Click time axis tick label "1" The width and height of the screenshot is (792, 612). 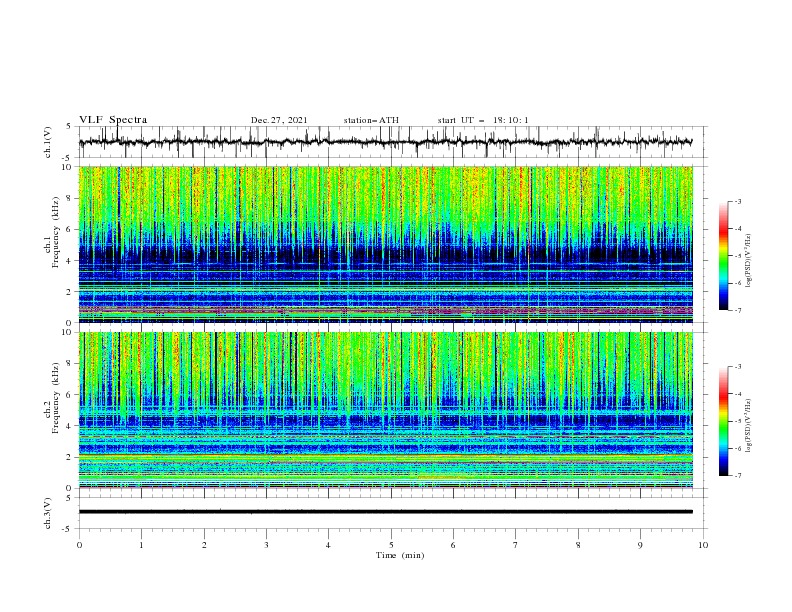[141, 545]
